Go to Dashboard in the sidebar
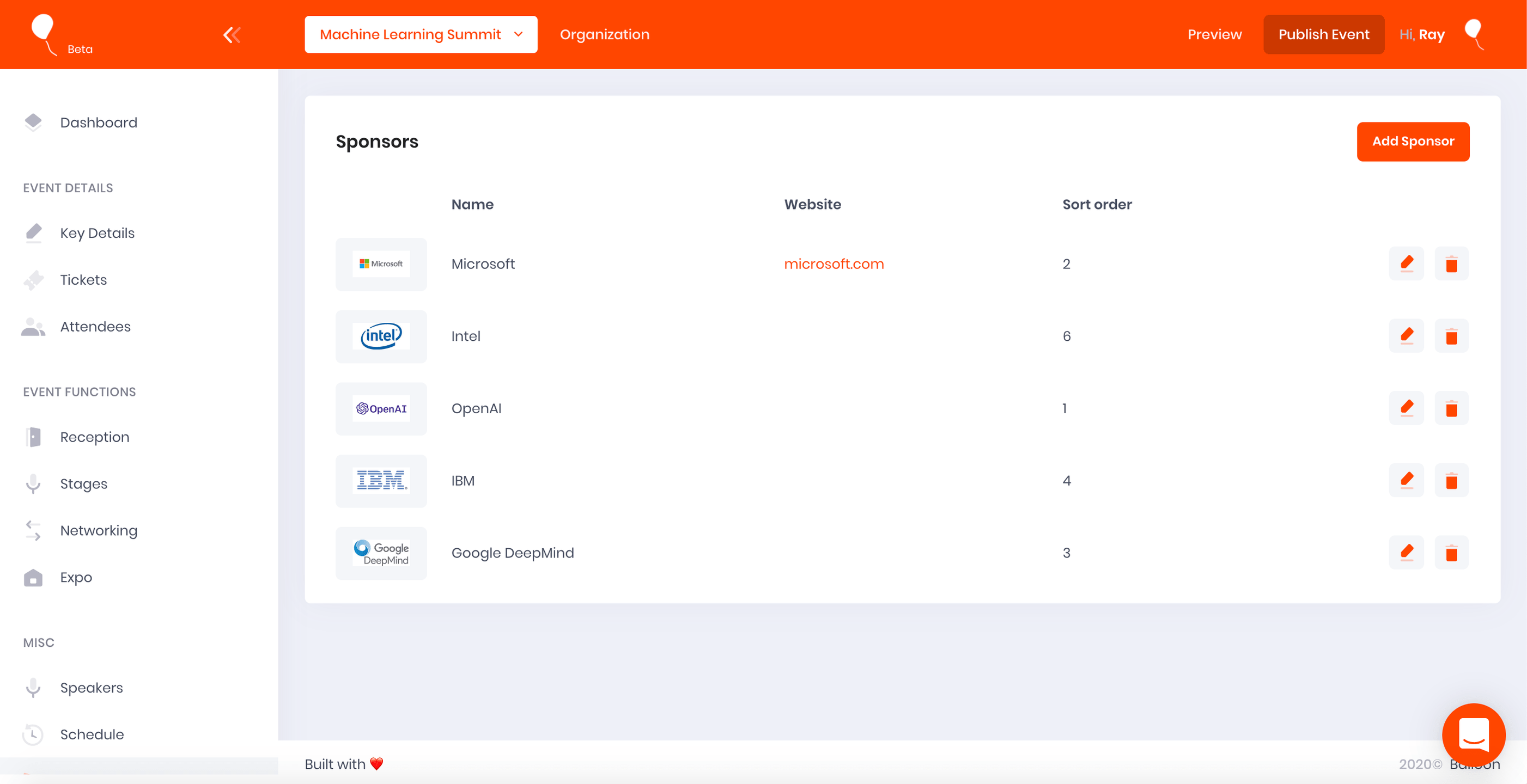This screenshot has width=1527, height=784. point(99,122)
